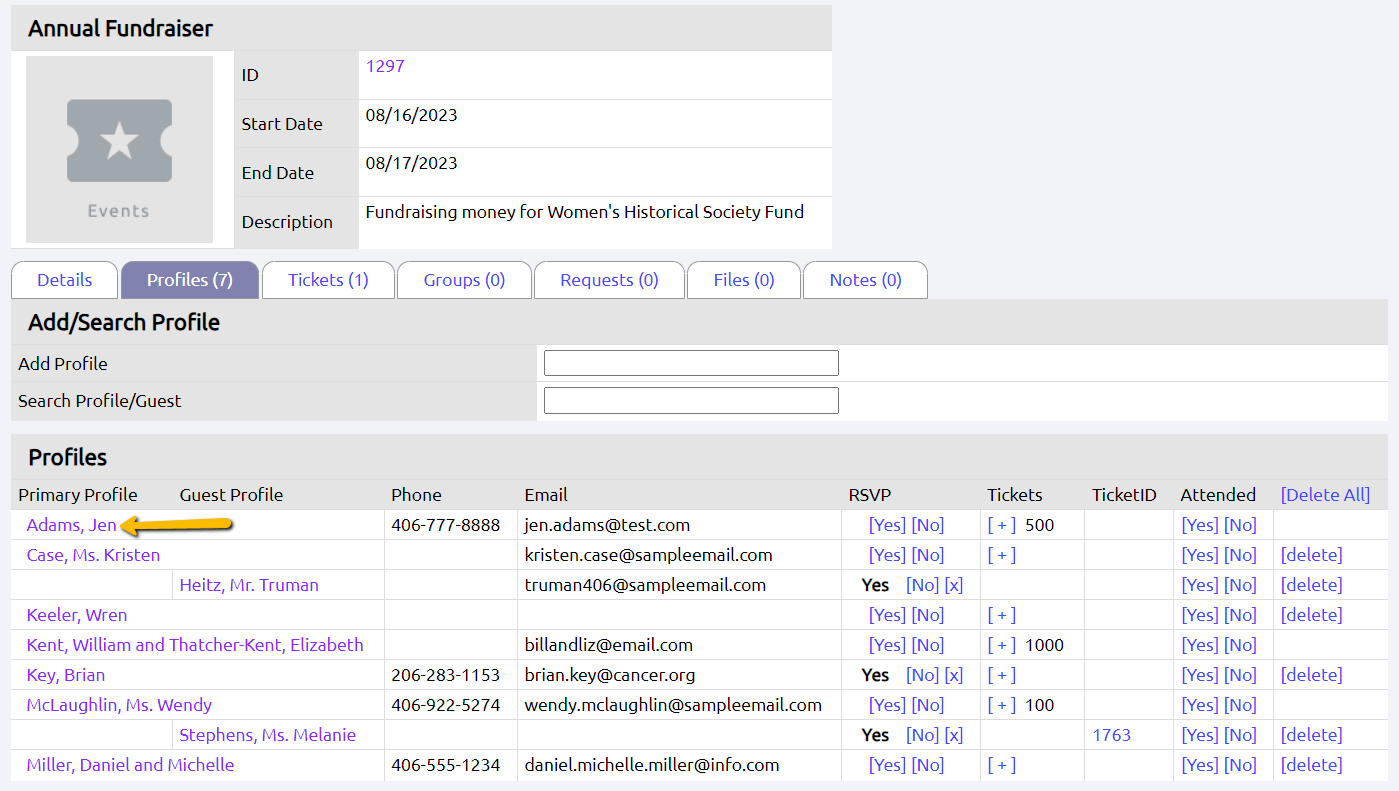Add ticket [+] for Miller, Daniel and Michelle
This screenshot has width=1399, height=791.
(x=1002, y=765)
